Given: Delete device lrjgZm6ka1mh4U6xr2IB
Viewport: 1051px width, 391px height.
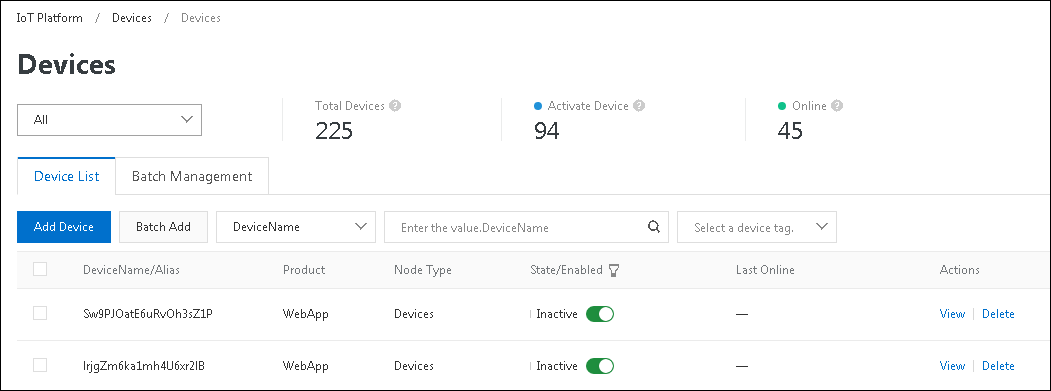Looking at the screenshot, I should click(998, 366).
